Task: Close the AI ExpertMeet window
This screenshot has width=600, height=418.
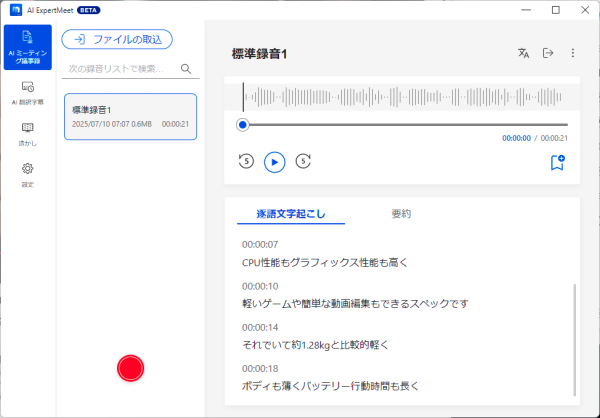Action: click(x=585, y=10)
